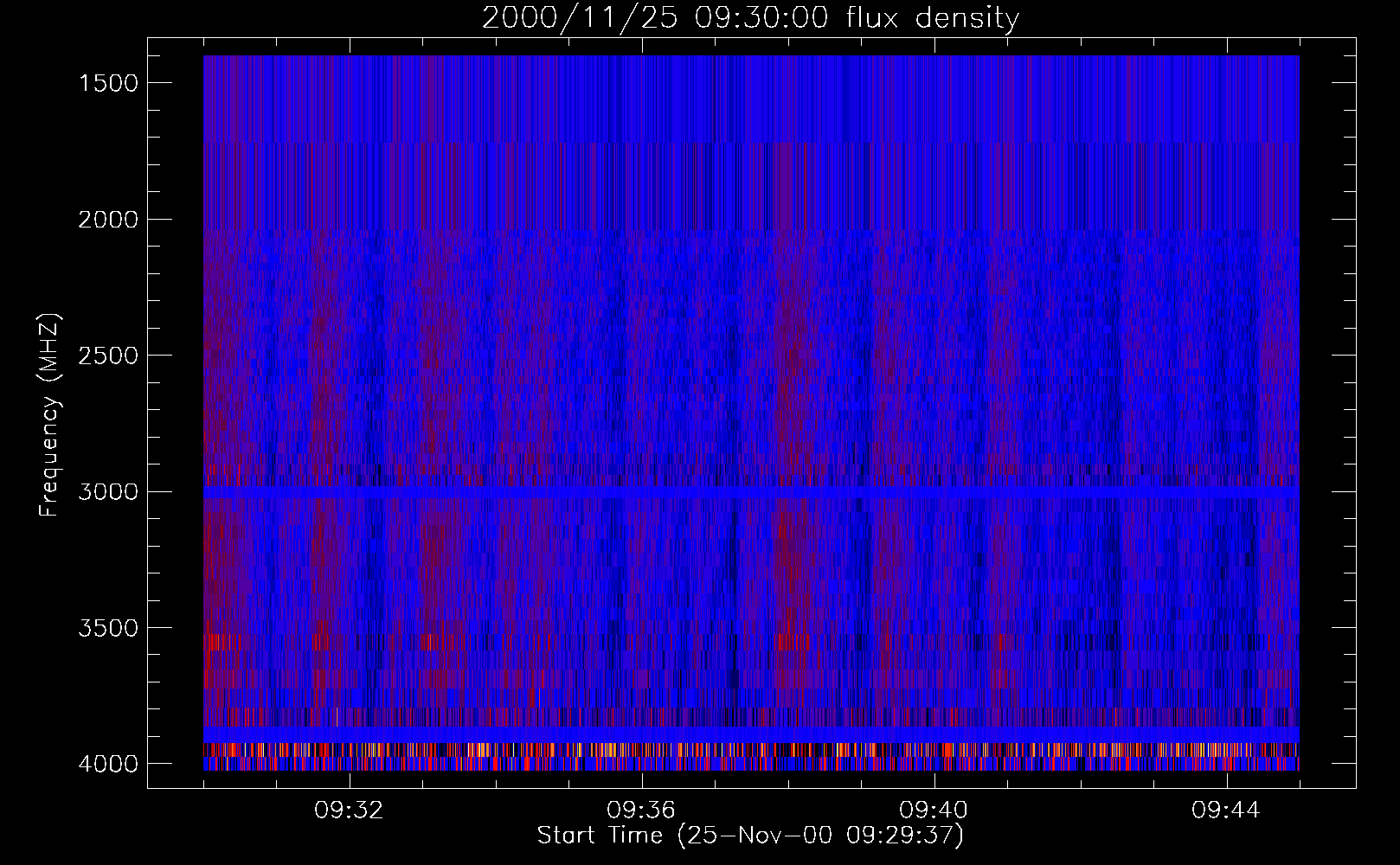Select the 4000 frequency tick label
1400x865 pixels.
click(108, 764)
